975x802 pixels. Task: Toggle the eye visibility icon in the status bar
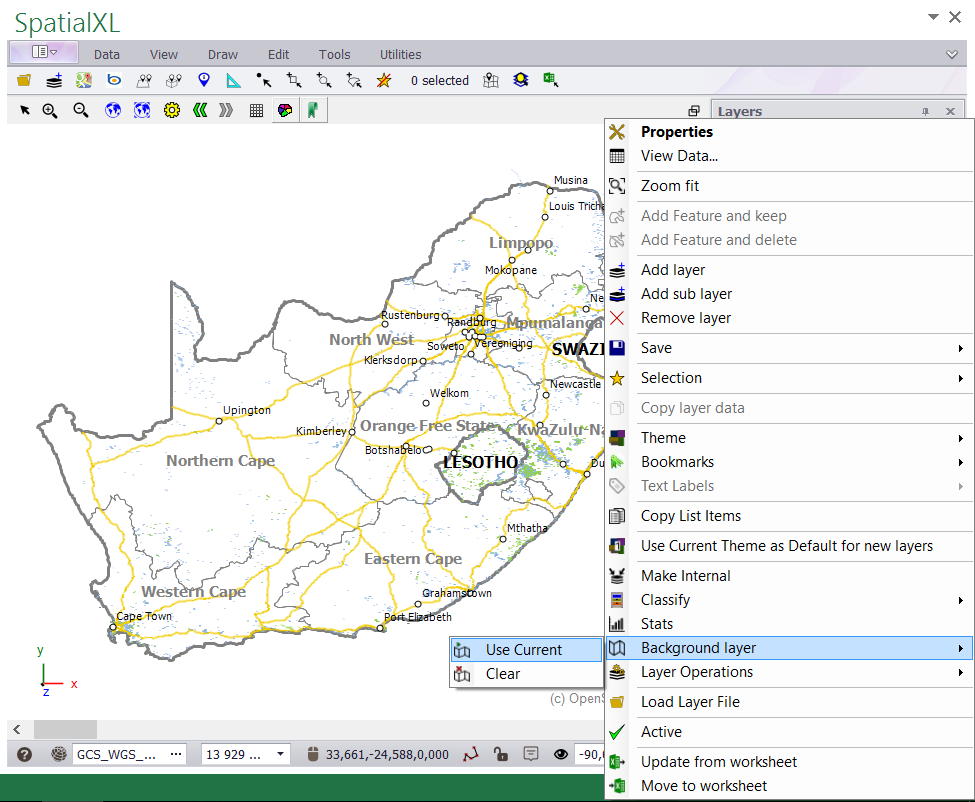560,754
